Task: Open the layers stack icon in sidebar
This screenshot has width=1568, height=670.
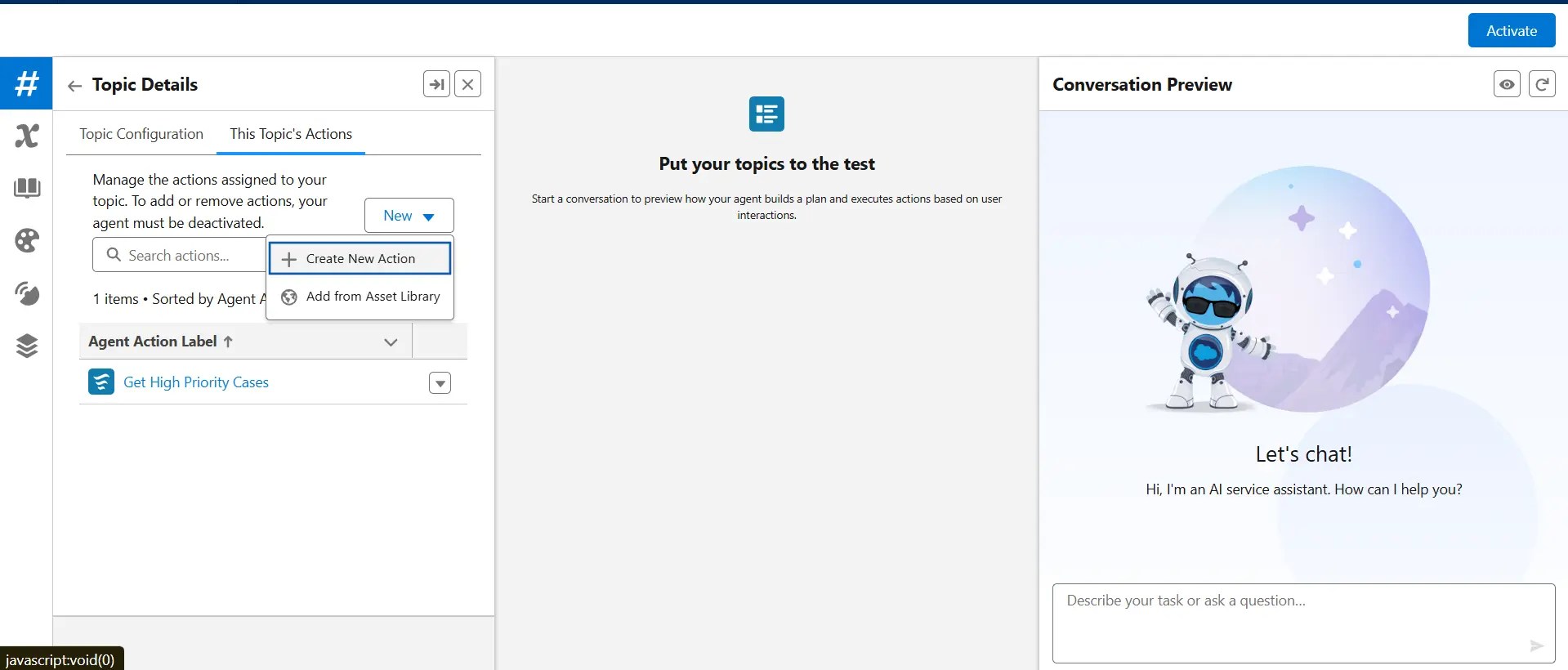Action: (x=26, y=346)
